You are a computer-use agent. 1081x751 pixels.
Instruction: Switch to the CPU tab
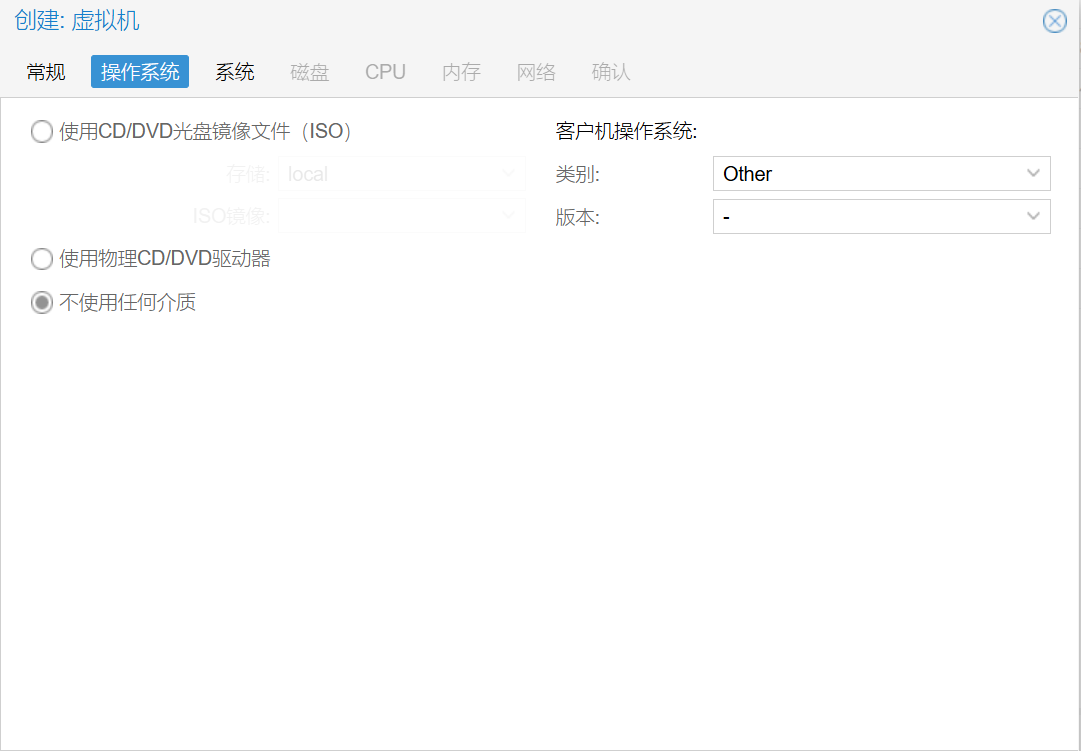click(385, 72)
